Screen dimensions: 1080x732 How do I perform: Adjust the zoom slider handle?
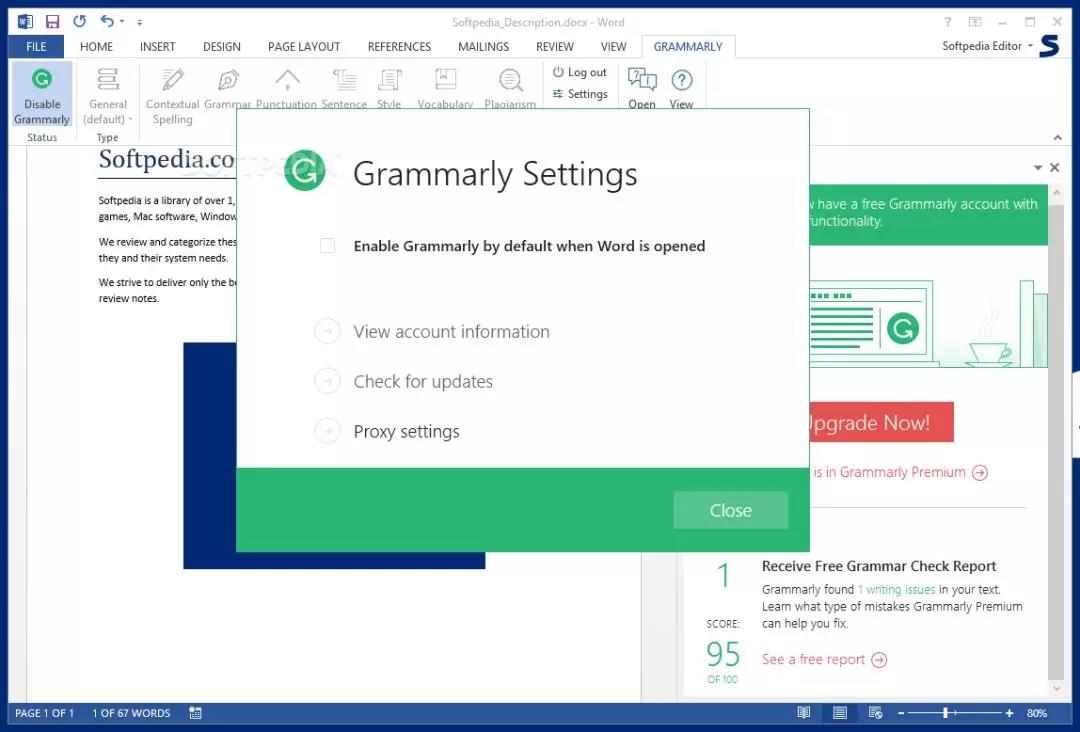[946, 713]
